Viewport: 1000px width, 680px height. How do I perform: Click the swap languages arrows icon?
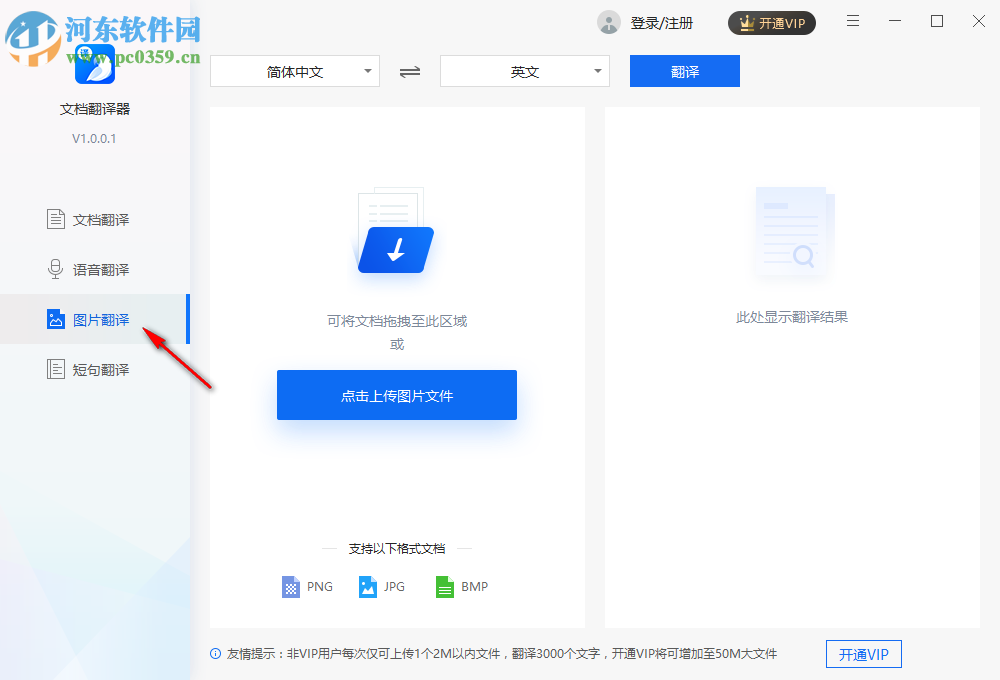point(409,71)
